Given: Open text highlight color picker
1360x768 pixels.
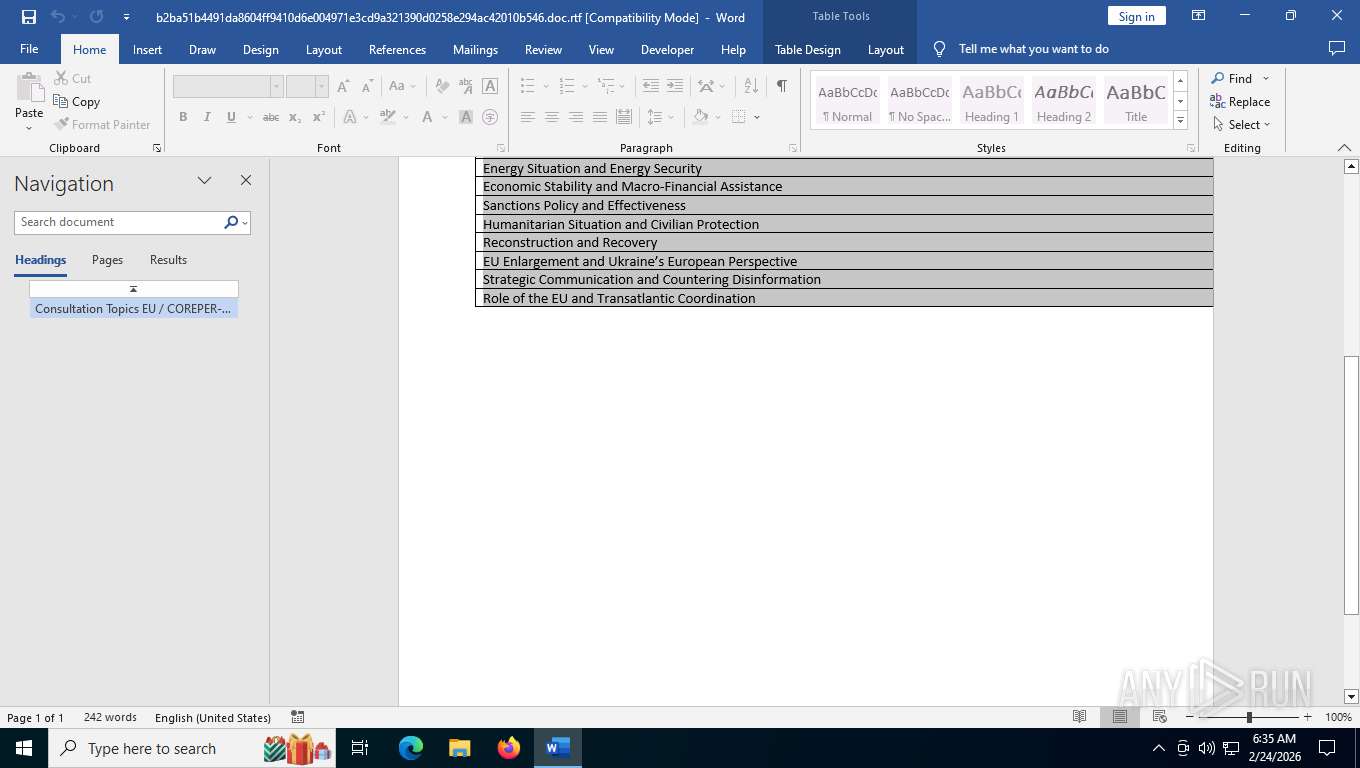Looking at the screenshot, I should [x=388, y=117].
